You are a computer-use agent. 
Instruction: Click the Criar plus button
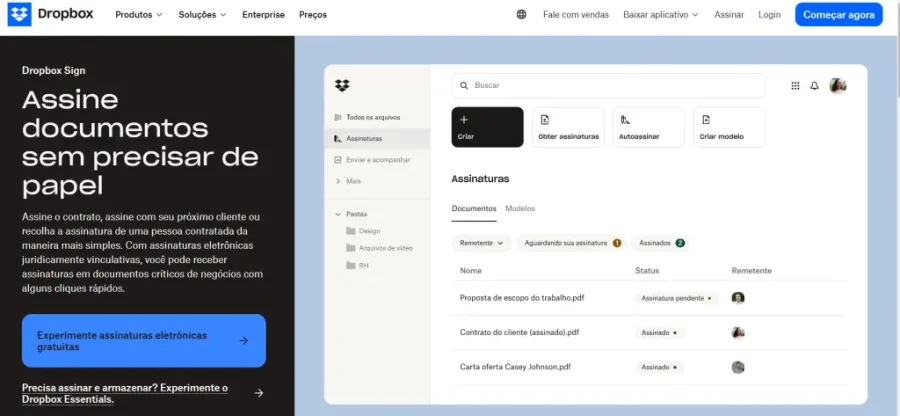pyautogui.click(x=487, y=127)
